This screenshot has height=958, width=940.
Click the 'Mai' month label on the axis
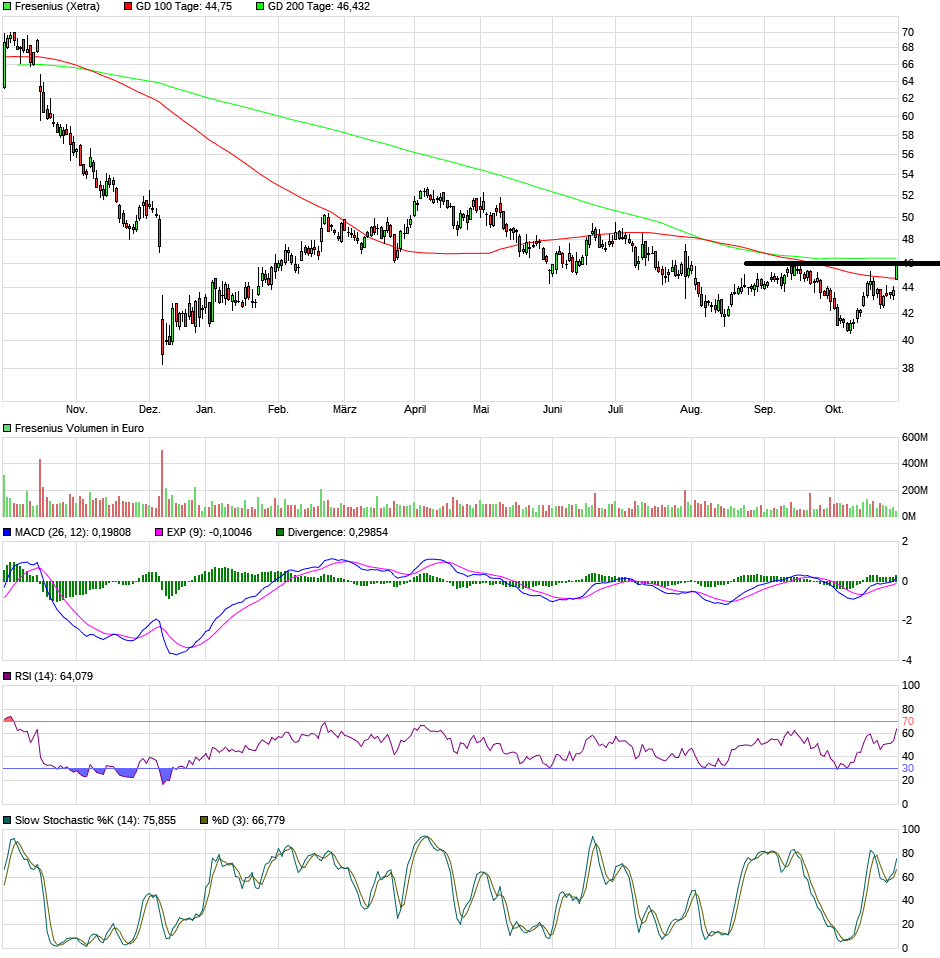click(481, 409)
